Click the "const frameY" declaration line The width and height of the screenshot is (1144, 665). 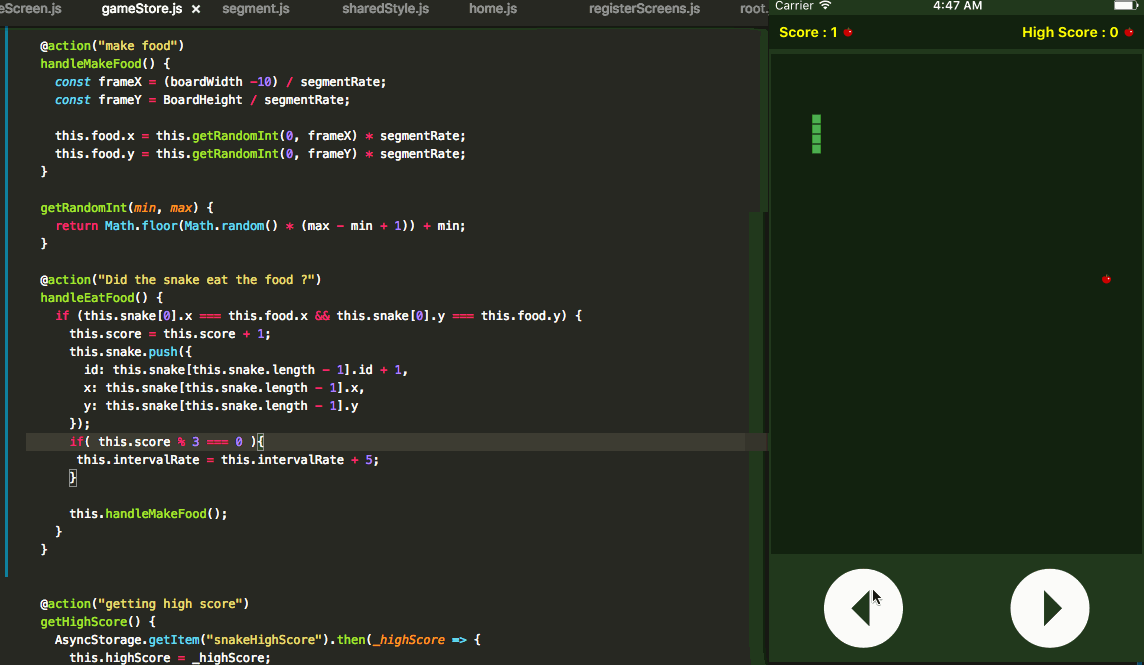[202, 100]
